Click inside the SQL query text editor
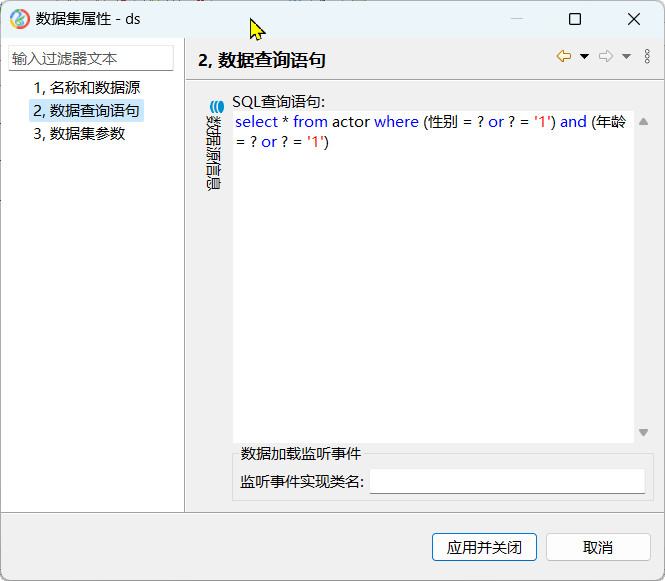This screenshot has height=581, width=665. point(433,277)
